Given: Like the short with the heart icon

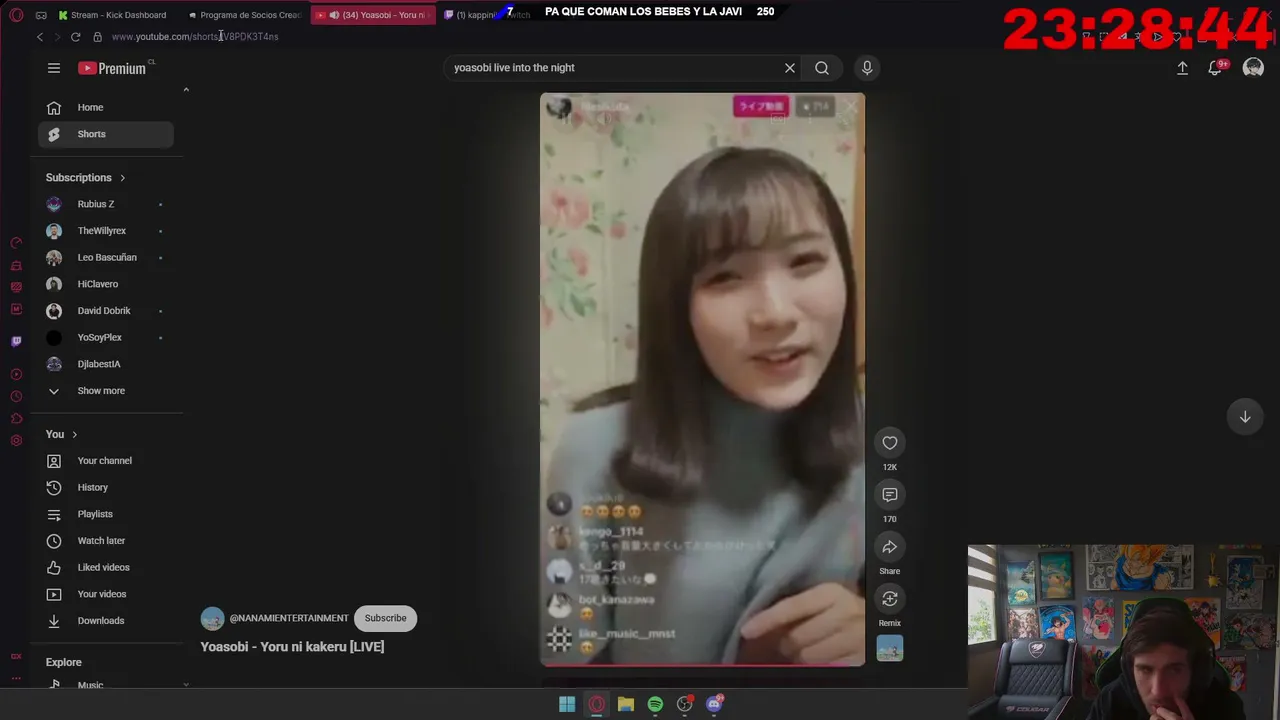Looking at the screenshot, I should pyautogui.click(x=890, y=443).
